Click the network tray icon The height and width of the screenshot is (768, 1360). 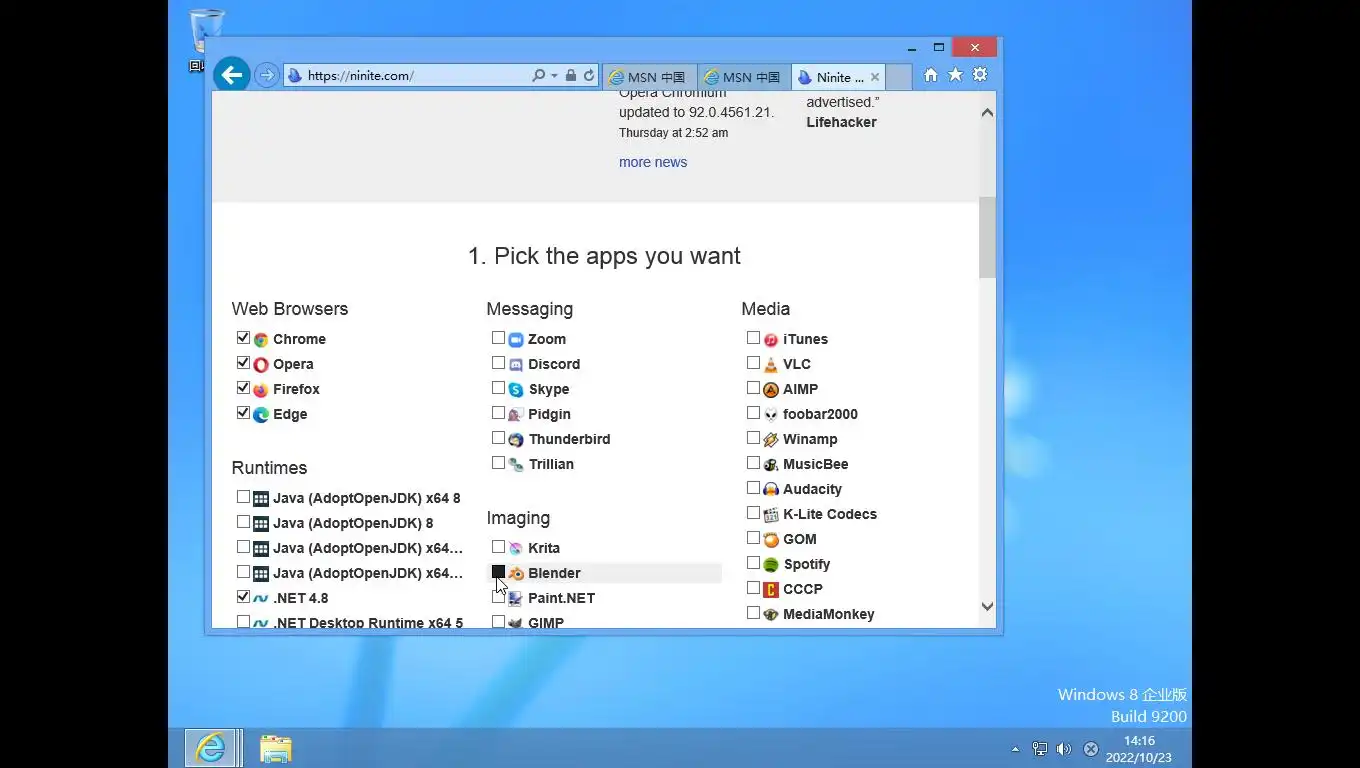(x=1040, y=749)
